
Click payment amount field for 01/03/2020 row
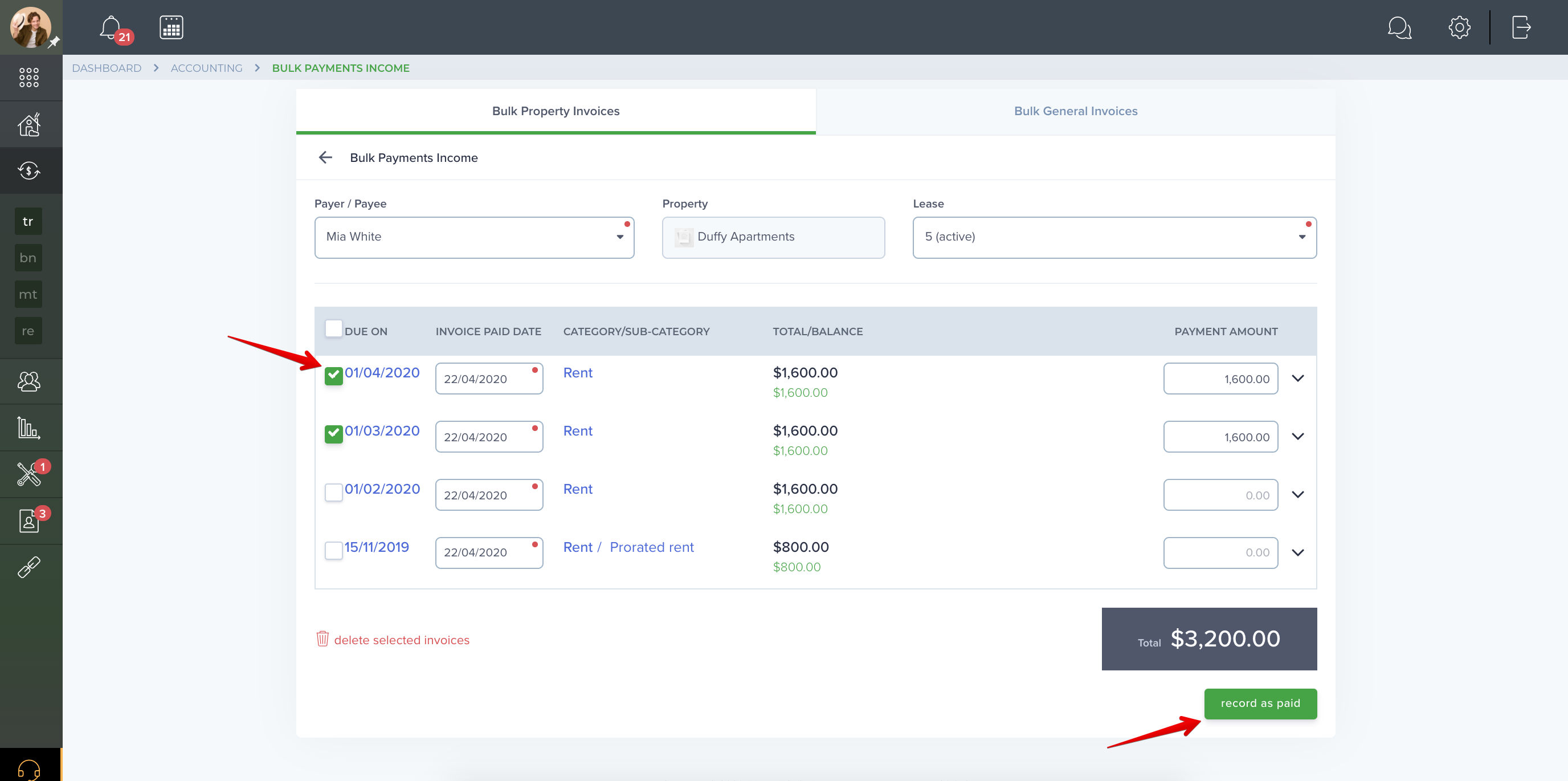(x=1220, y=437)
